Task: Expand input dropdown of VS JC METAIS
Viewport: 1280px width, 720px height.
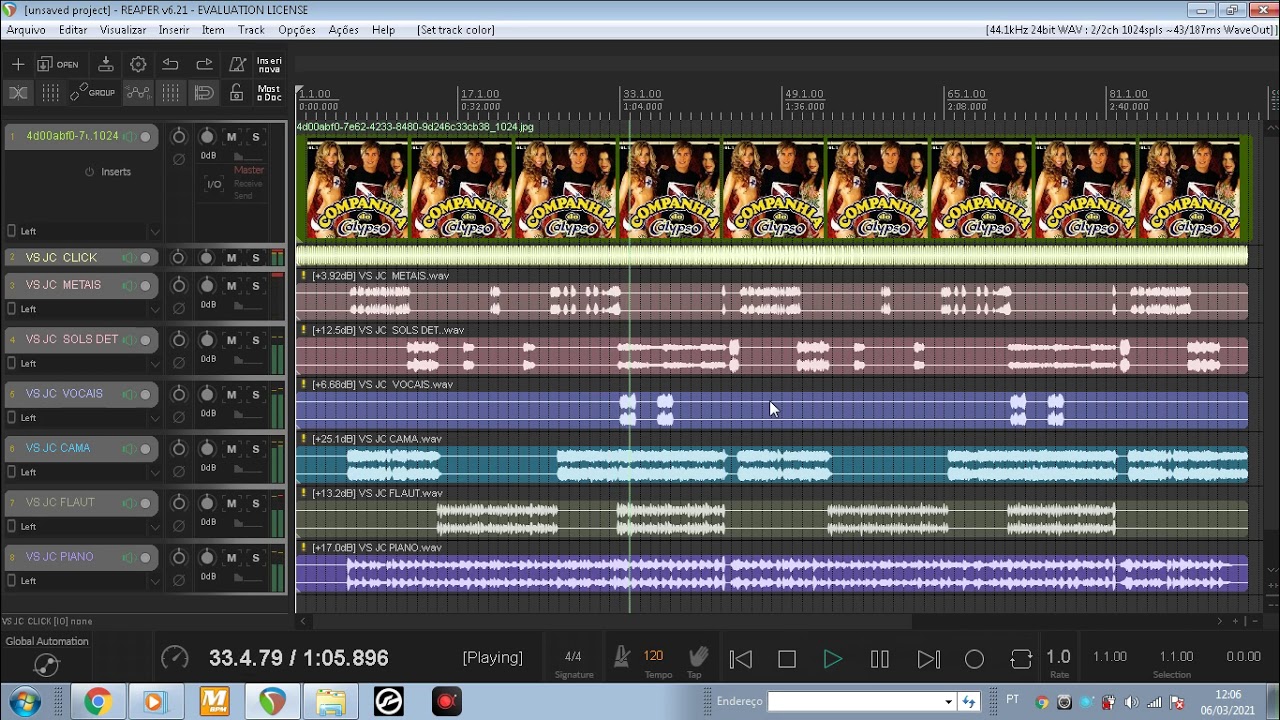Action: 154,310
